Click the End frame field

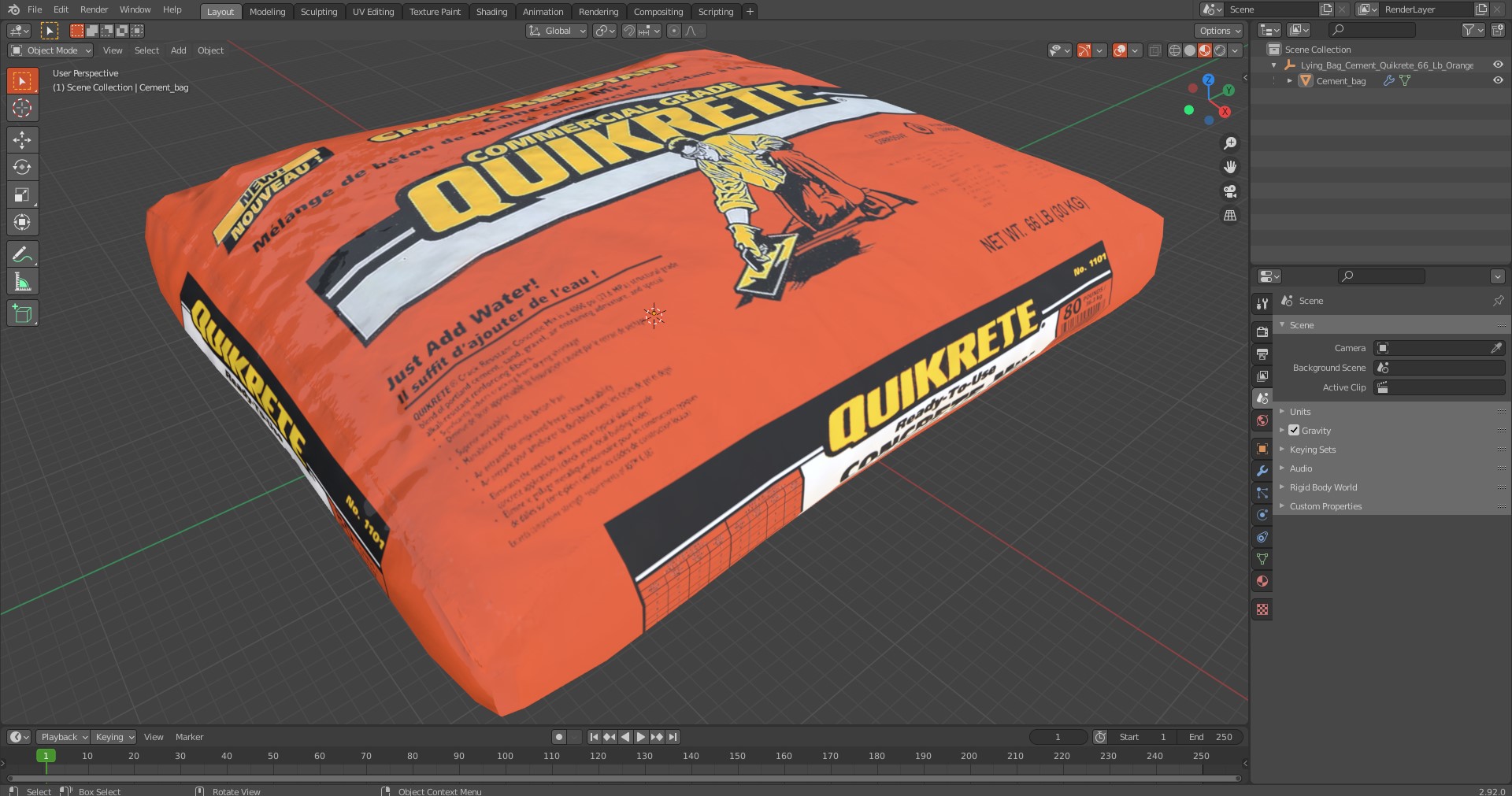coord(1211,737)
